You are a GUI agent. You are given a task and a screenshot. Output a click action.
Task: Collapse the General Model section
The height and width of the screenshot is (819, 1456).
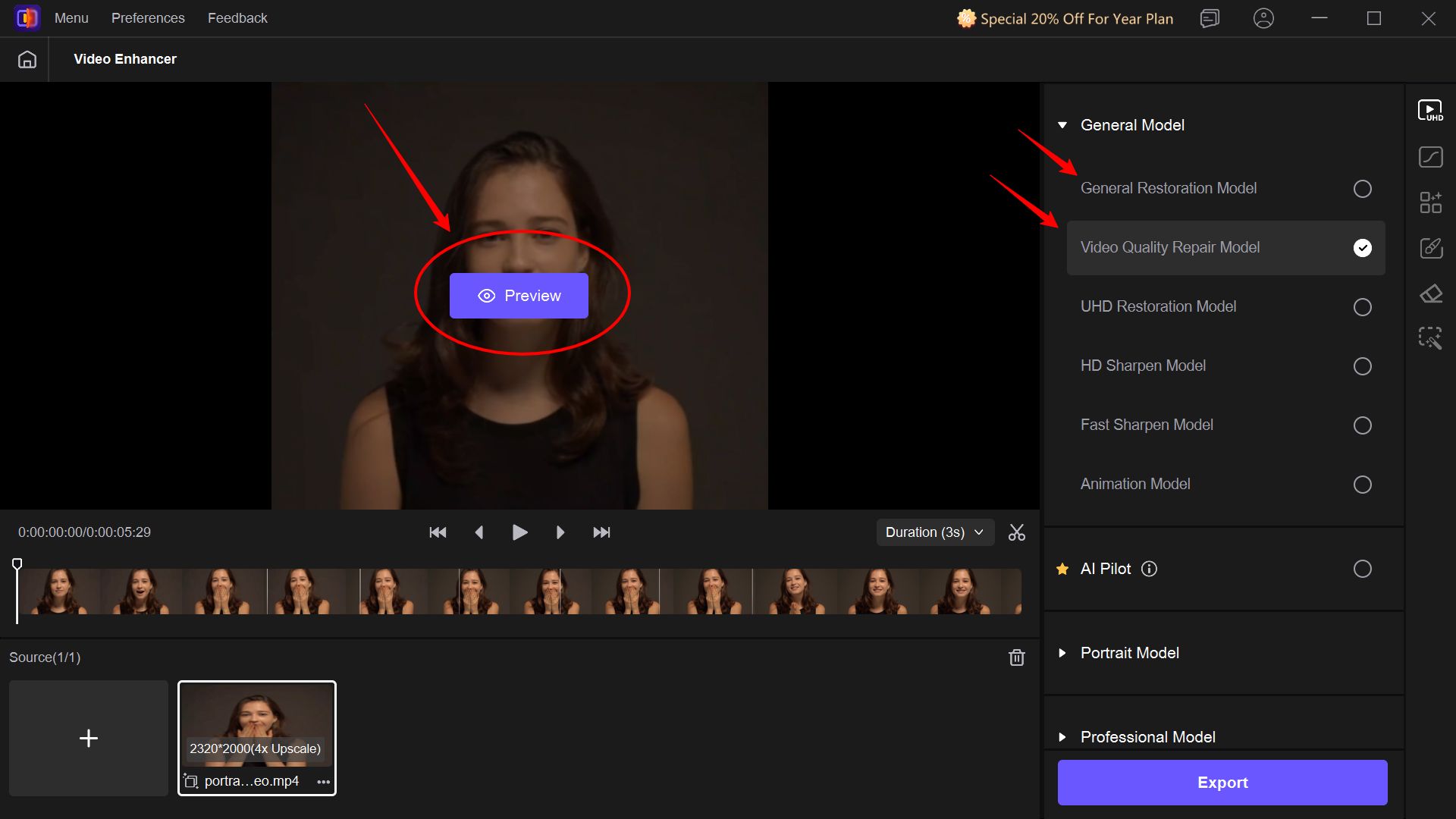pyautogui.click(x=1062, y=124)
